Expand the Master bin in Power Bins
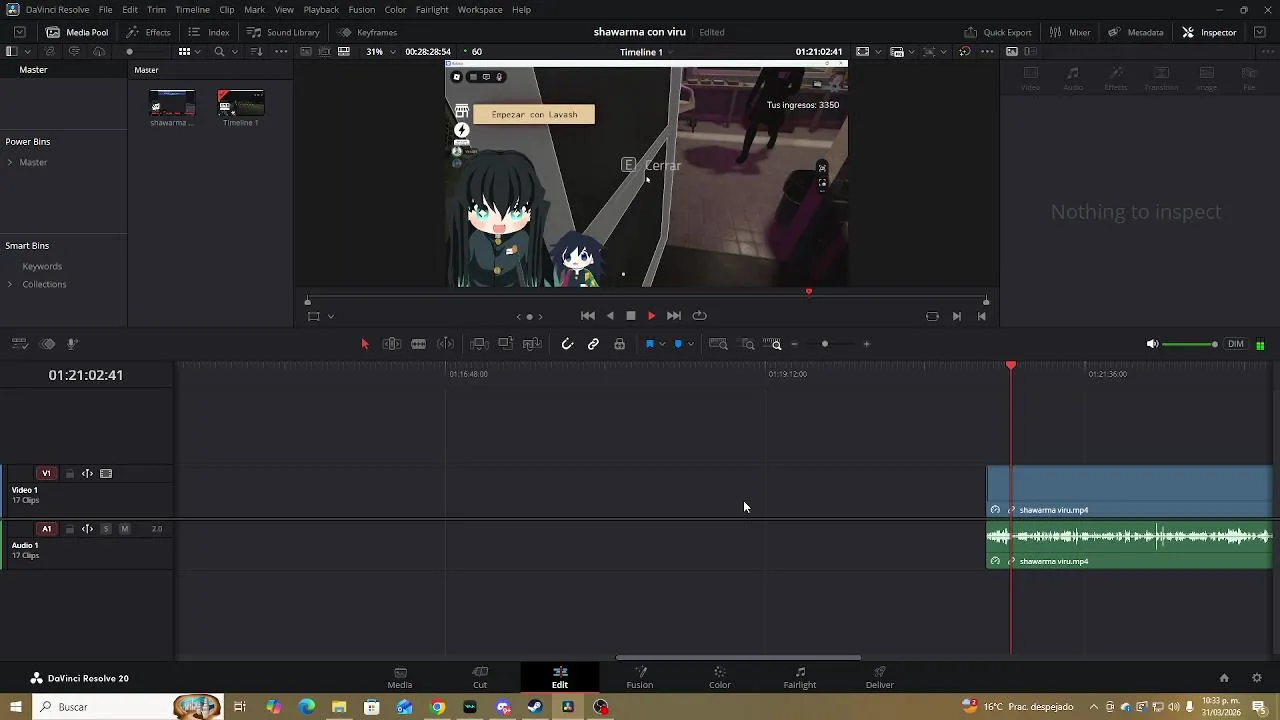This screenshot has width=1280, height=720. [x=10, y=162]
